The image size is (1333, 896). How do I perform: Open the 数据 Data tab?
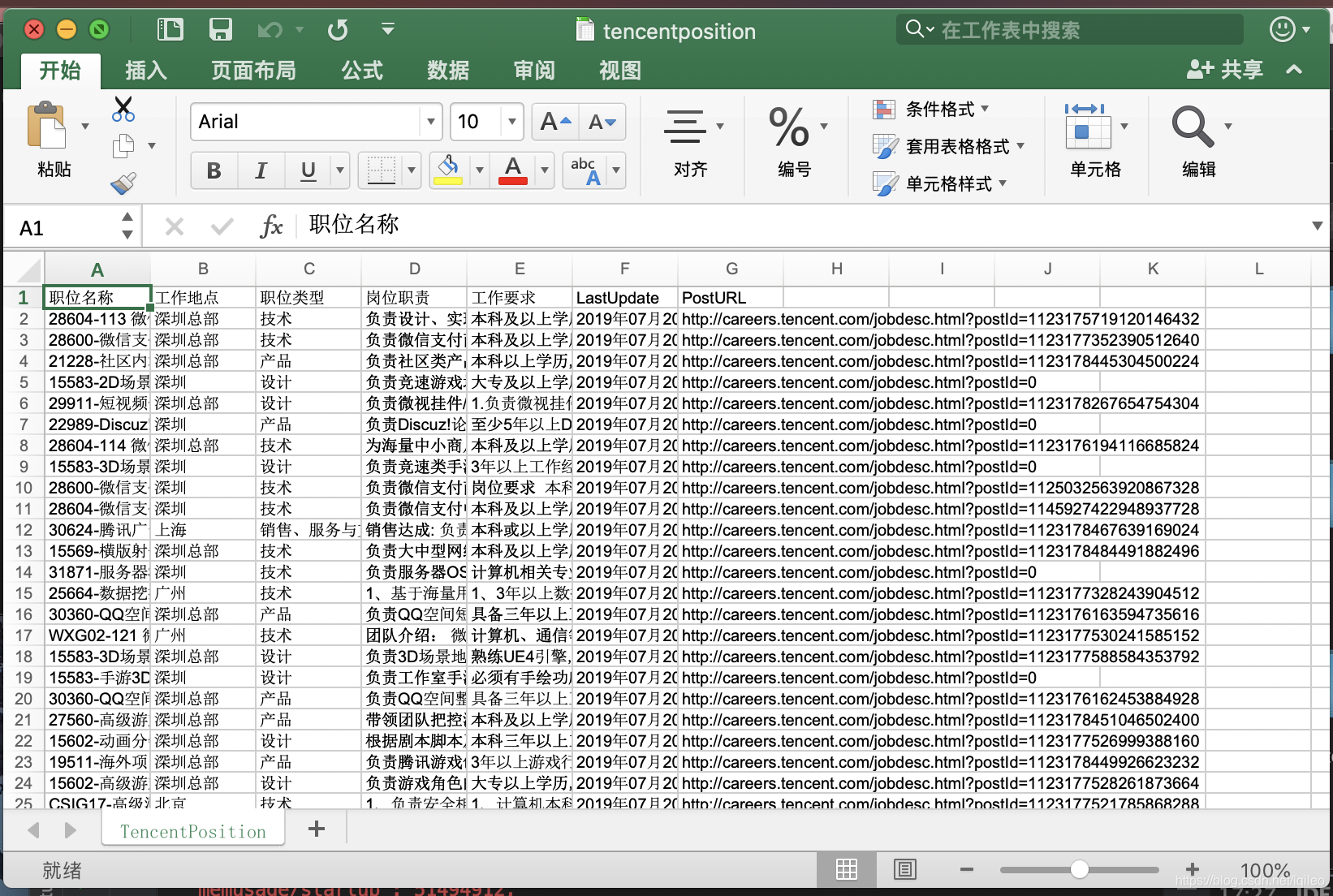[x=448, y=71]
